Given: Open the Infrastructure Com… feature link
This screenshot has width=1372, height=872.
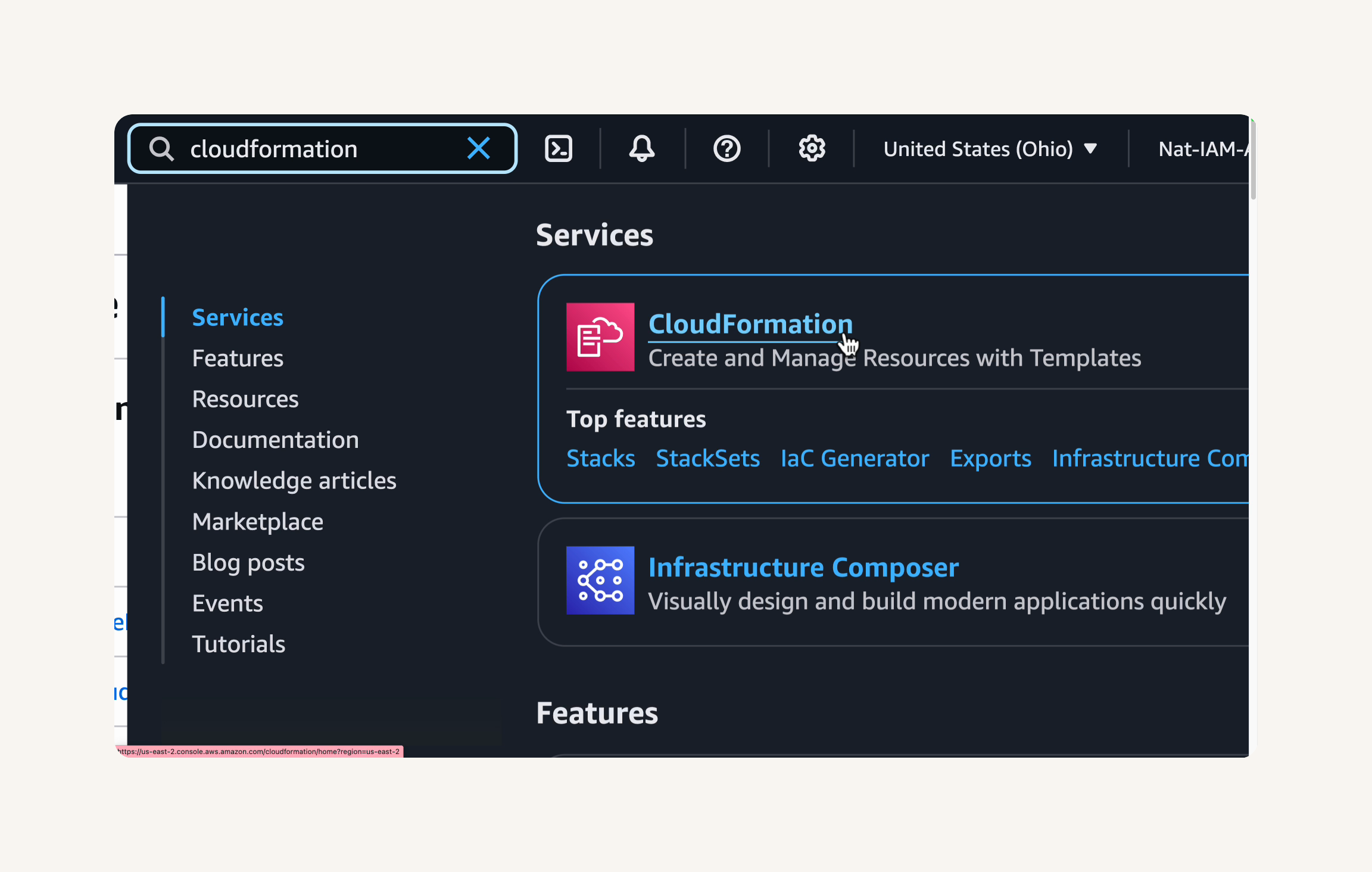Looking at the screenshot, I should click(x=1150, y=458).
